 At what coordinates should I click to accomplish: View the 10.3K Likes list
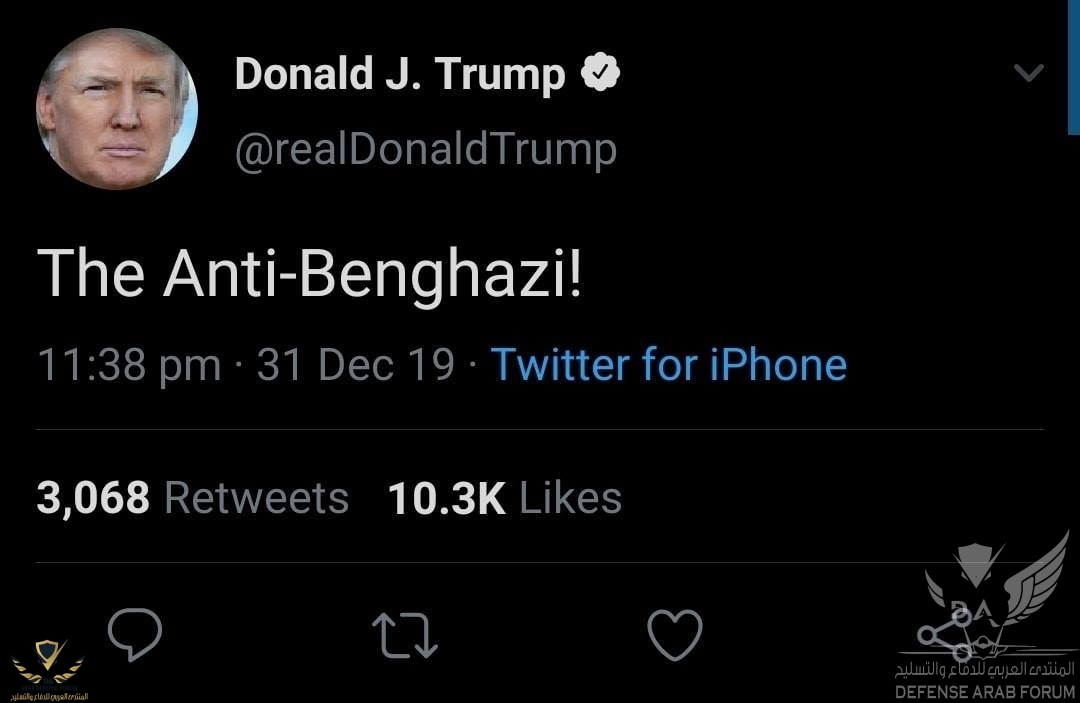(x=504, y=498)
